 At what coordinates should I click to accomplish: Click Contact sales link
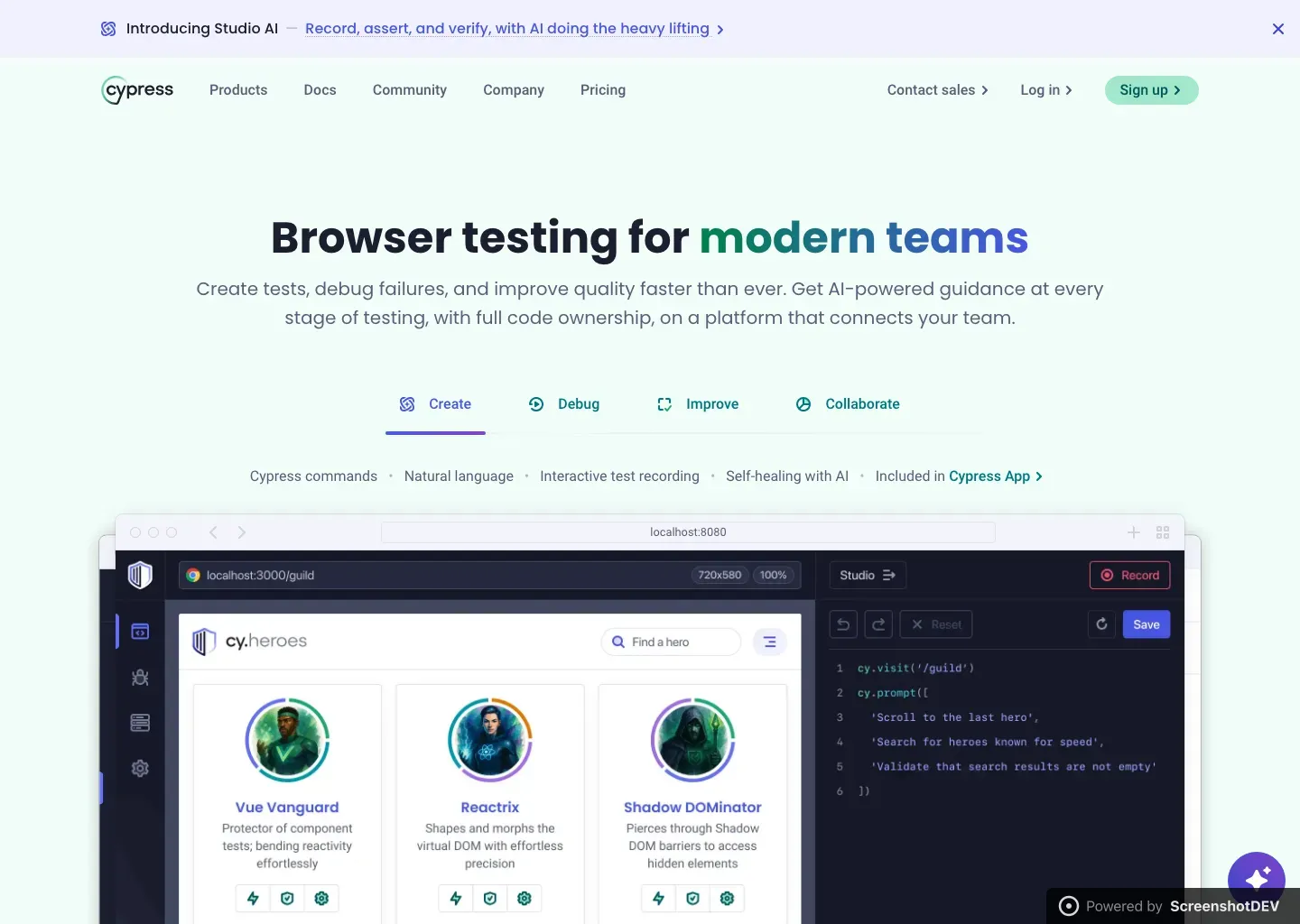pyautogui.click(x=938, y=90)
